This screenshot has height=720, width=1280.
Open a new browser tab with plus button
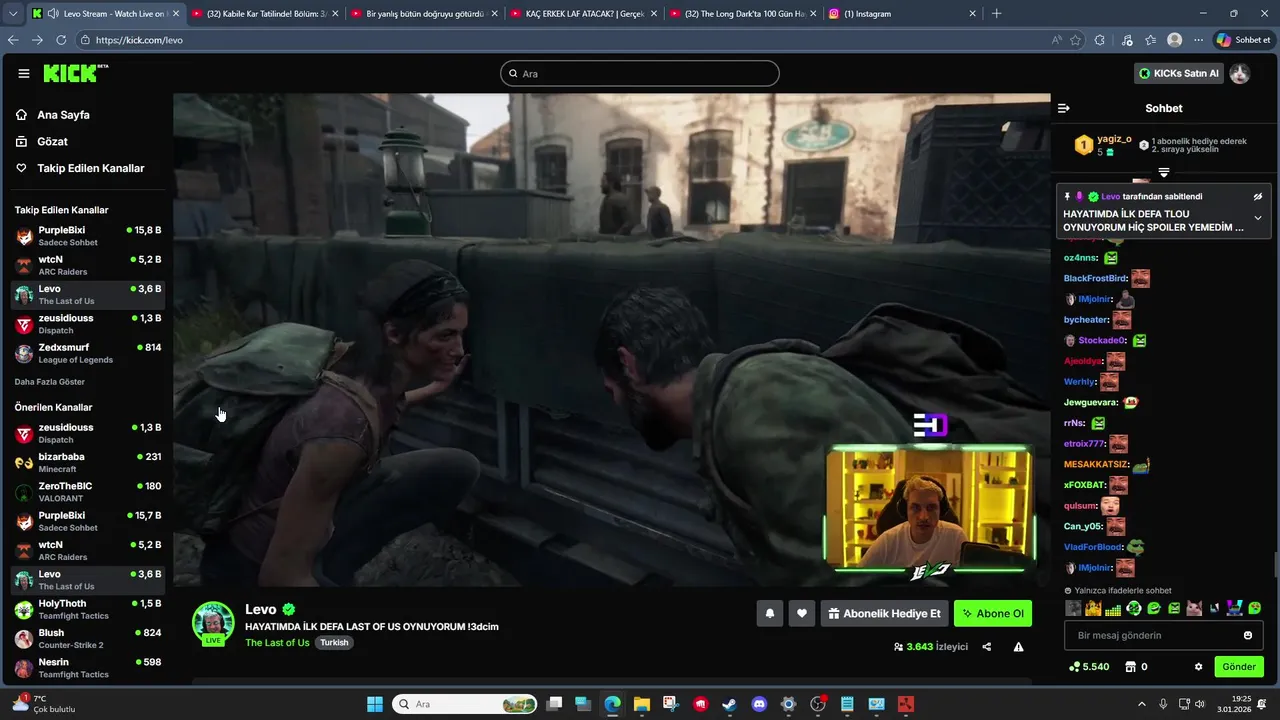[x=996, y=14]
